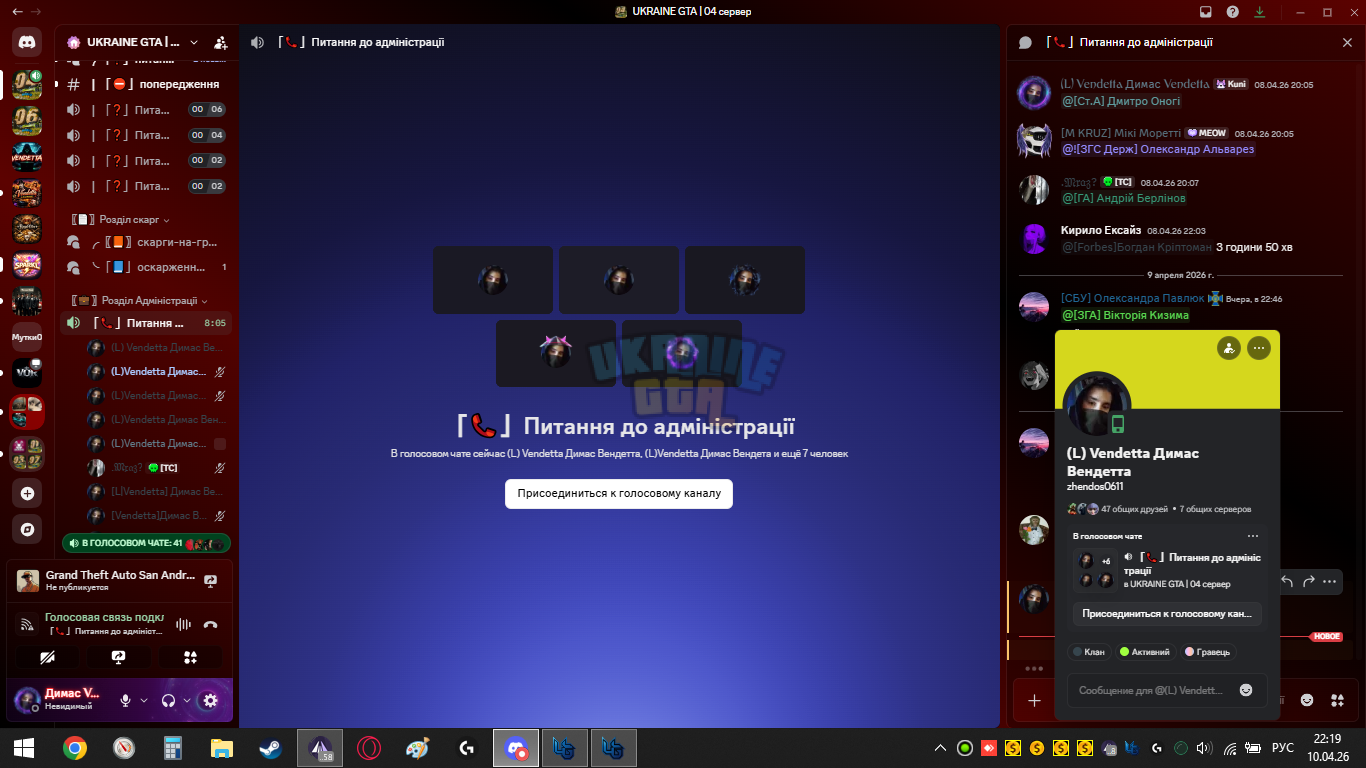Viewport: 1366px width, 768px height.
Task: Collapse the Розділ Адміністрації category
Action: tap(139, 300)
